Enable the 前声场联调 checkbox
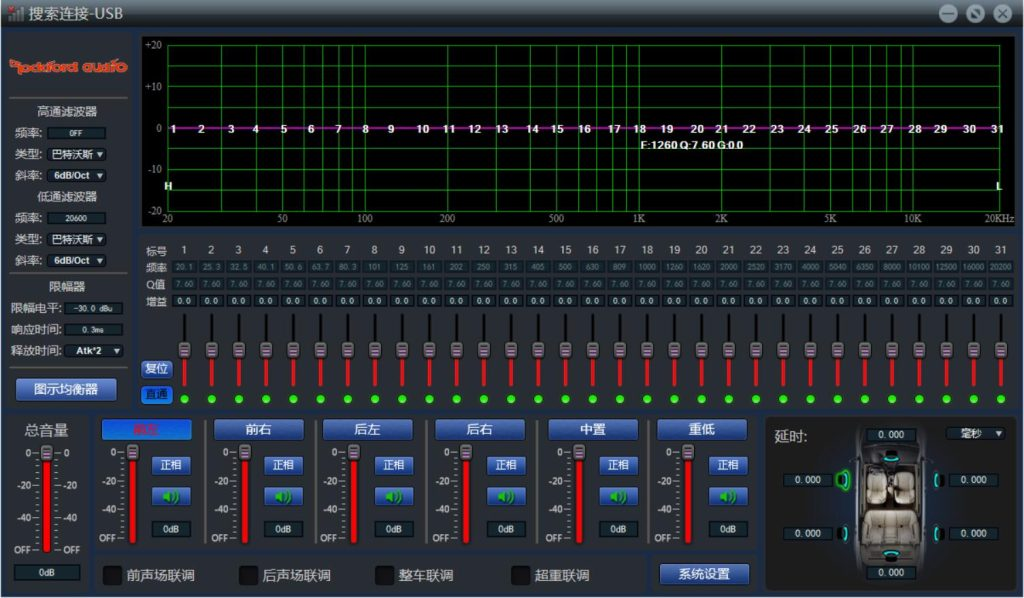Image resolution: width=1024 pixels, height=598 pixels. (113, 575)
